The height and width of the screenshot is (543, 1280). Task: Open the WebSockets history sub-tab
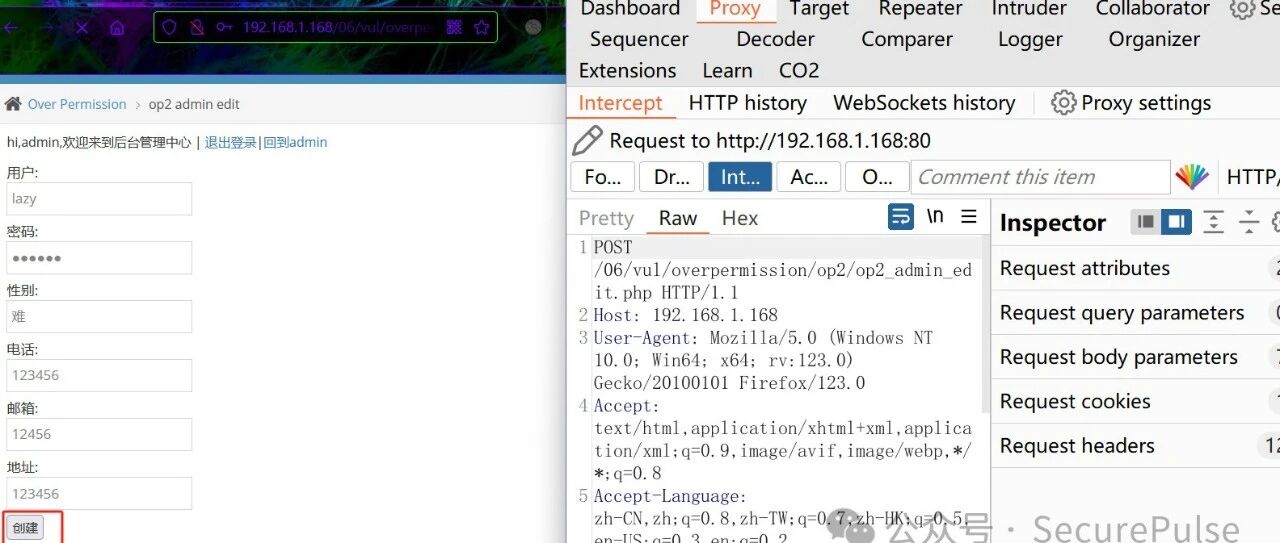(924, 103)
